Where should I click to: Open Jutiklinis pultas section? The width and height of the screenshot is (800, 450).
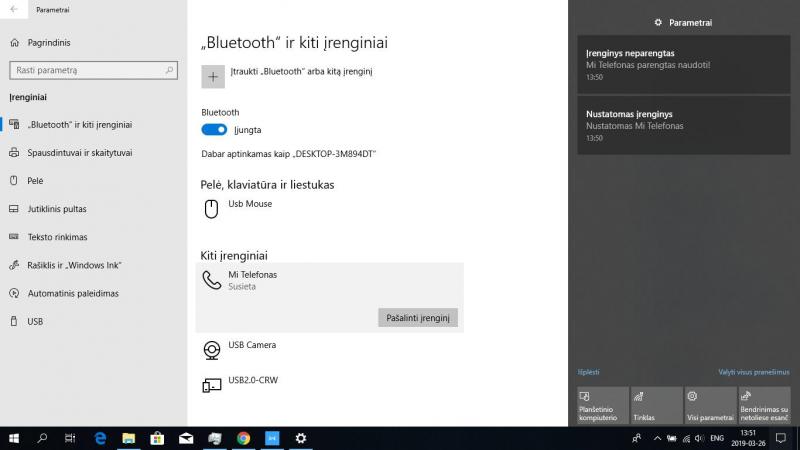pyautogui.click(x=93, y=209)
